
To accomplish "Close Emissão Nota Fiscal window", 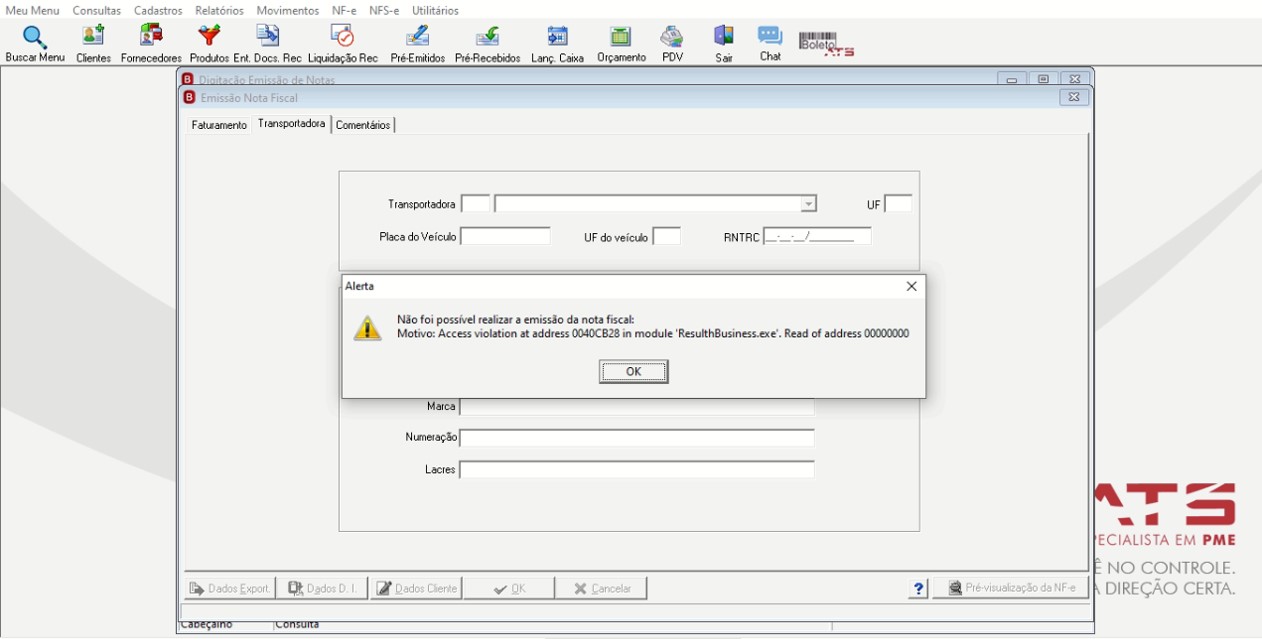I will (x=1073, y=97).
